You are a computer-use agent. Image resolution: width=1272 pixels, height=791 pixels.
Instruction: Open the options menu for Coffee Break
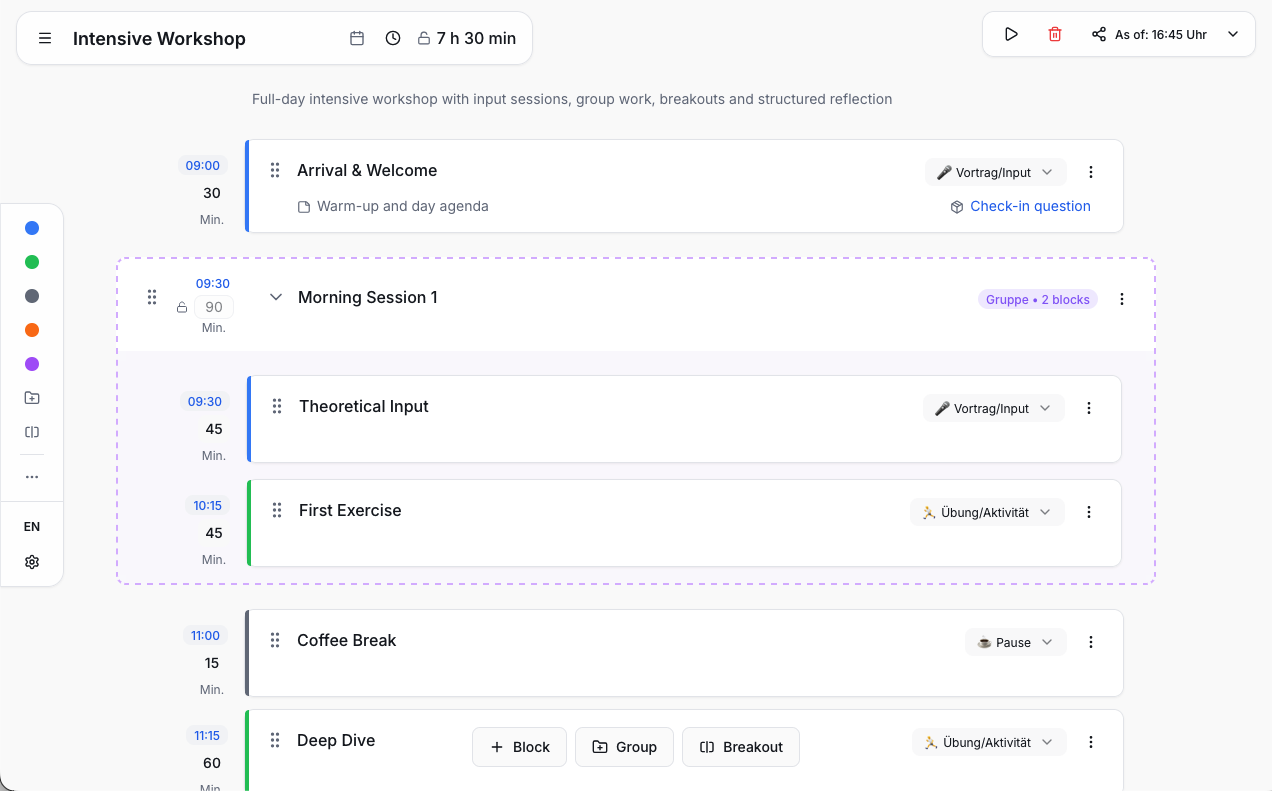tap(1091, 642)
